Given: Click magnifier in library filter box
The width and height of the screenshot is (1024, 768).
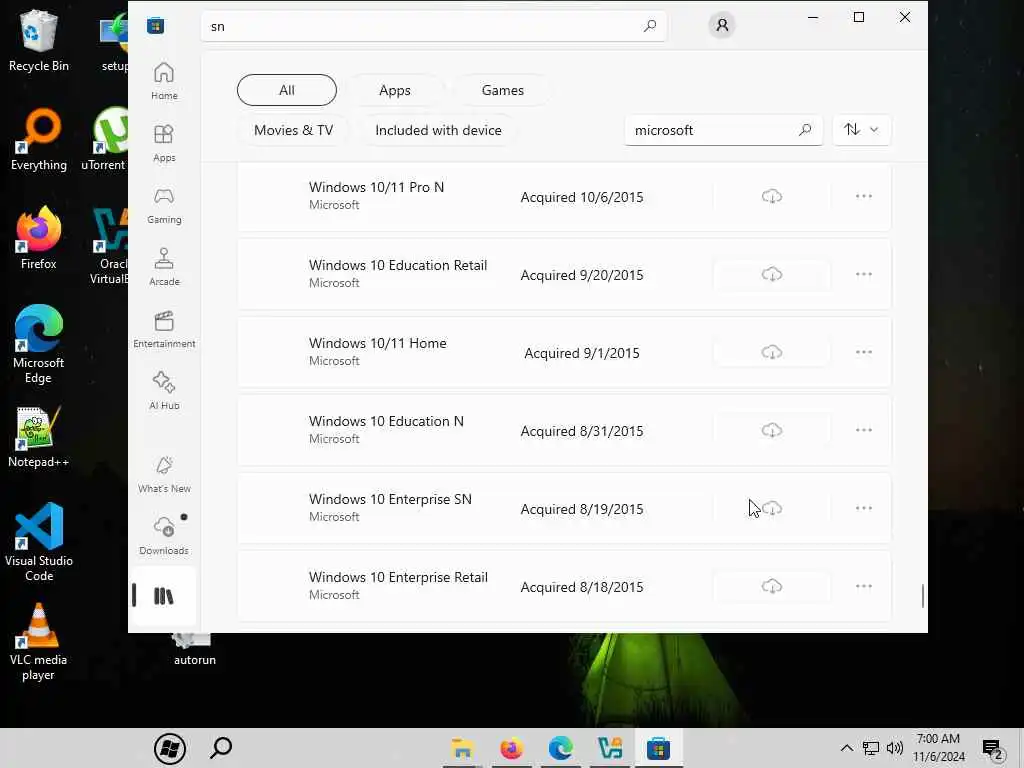Looking at the screenshot, I should click(805, 130).
